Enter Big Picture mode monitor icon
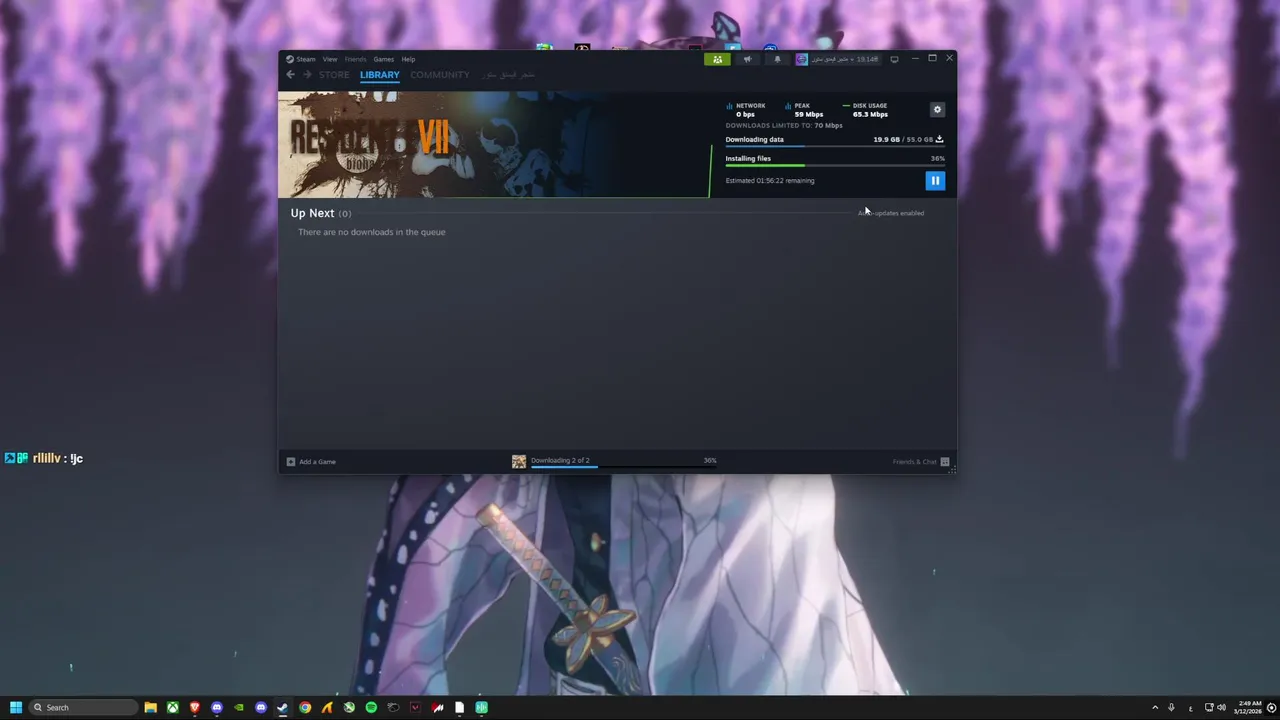 click(894, 59)
